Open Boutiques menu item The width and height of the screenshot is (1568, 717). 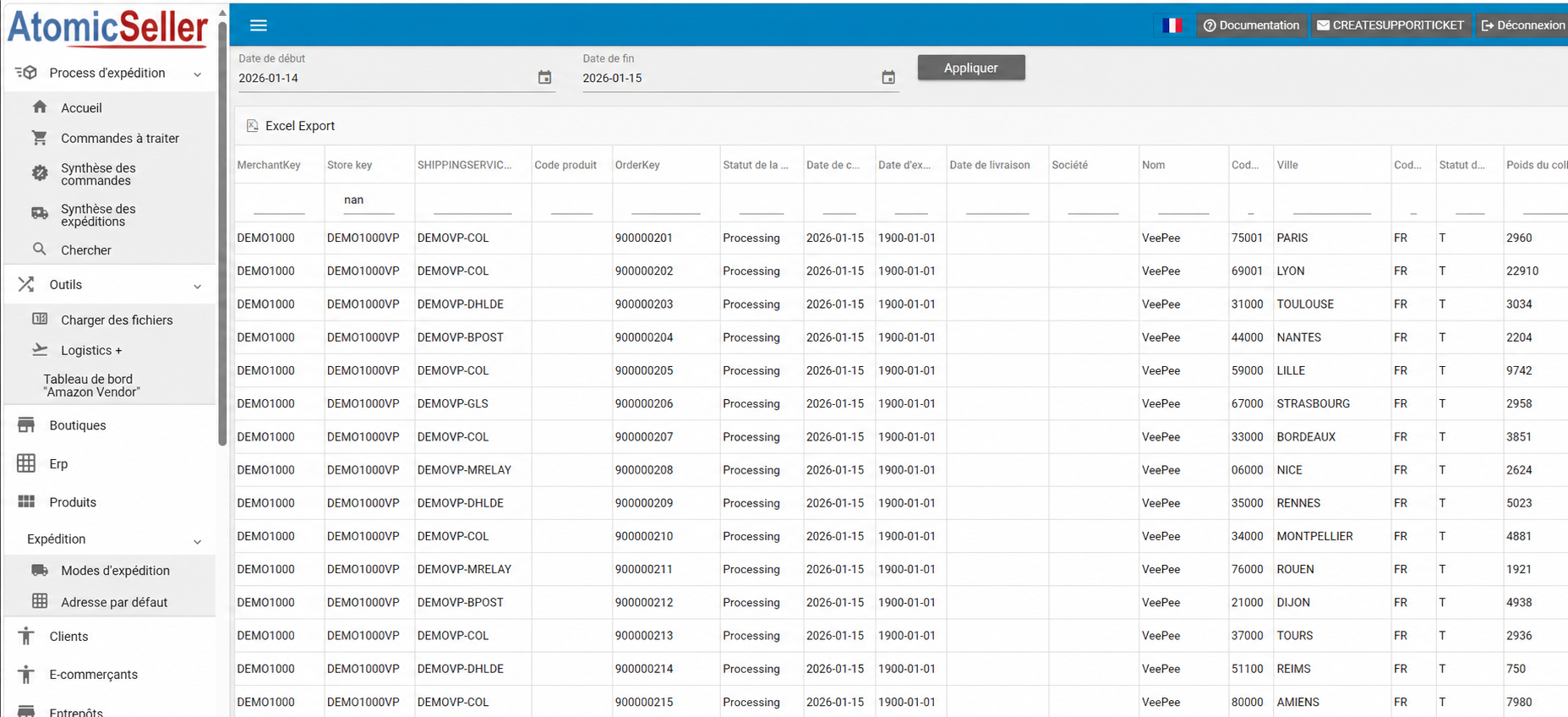[78, 425]
